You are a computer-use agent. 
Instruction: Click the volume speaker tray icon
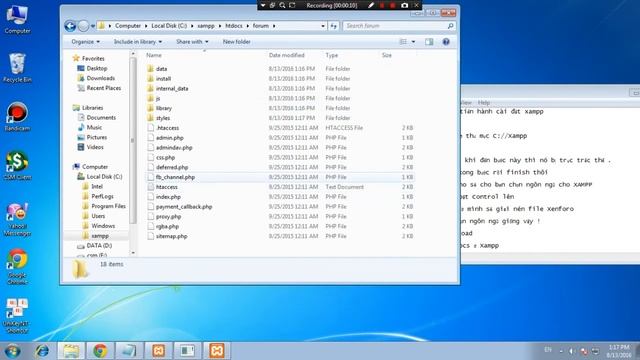coord(571,351)
